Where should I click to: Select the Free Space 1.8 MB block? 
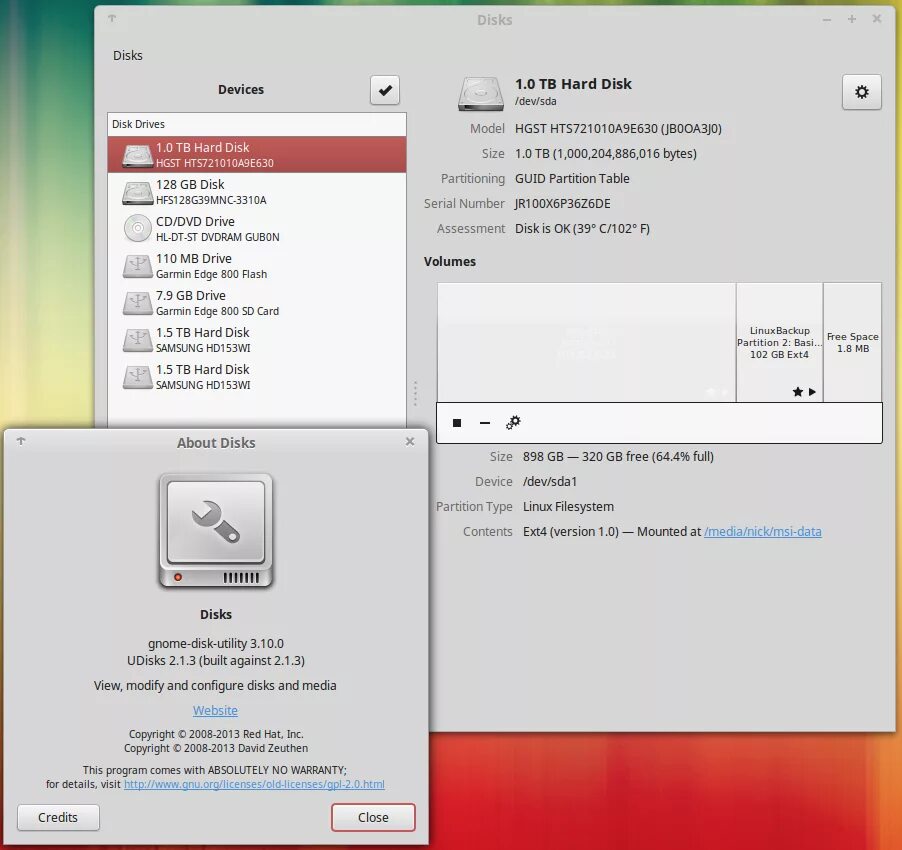(853, 342)
